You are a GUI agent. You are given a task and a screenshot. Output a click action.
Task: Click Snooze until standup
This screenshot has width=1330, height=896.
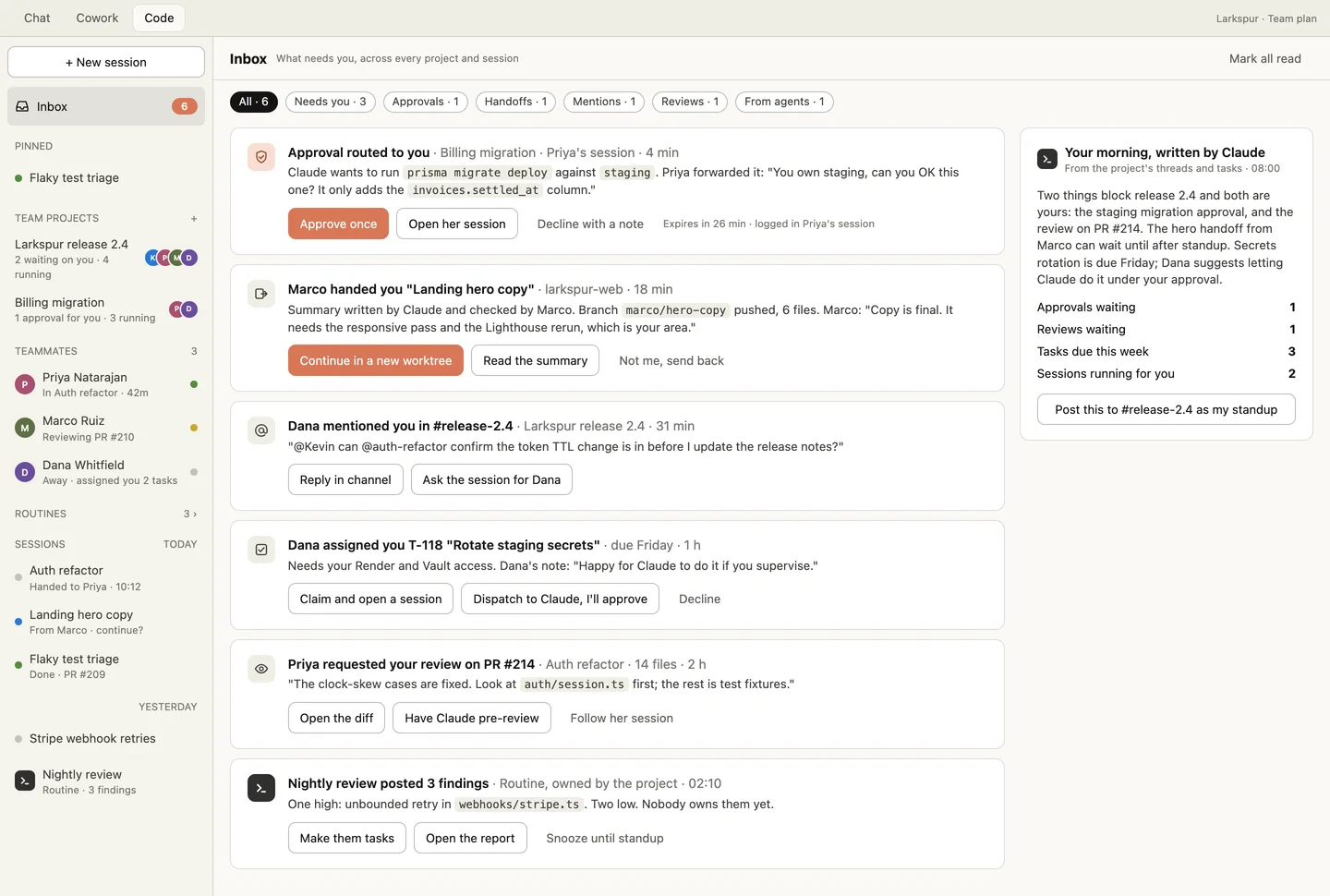coord(605,838)
